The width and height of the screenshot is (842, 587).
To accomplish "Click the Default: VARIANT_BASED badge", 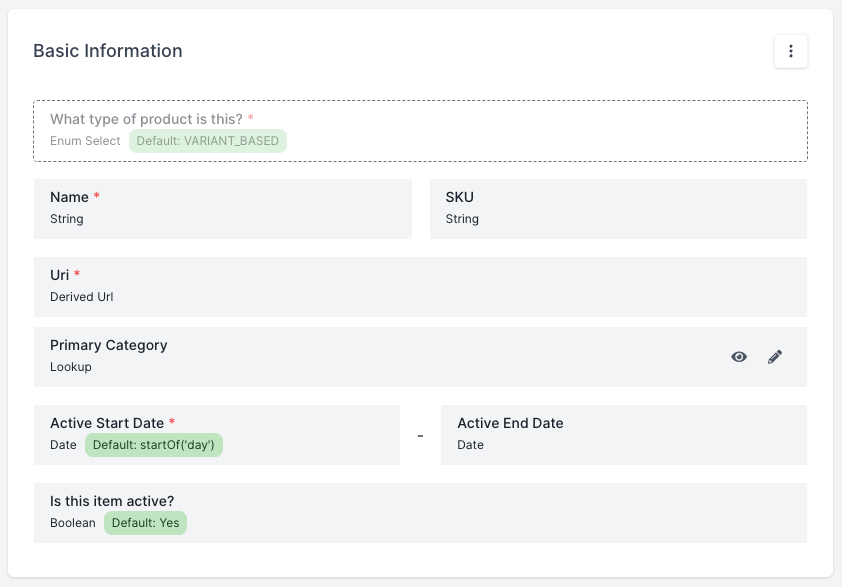I will [x=208, y=141].
